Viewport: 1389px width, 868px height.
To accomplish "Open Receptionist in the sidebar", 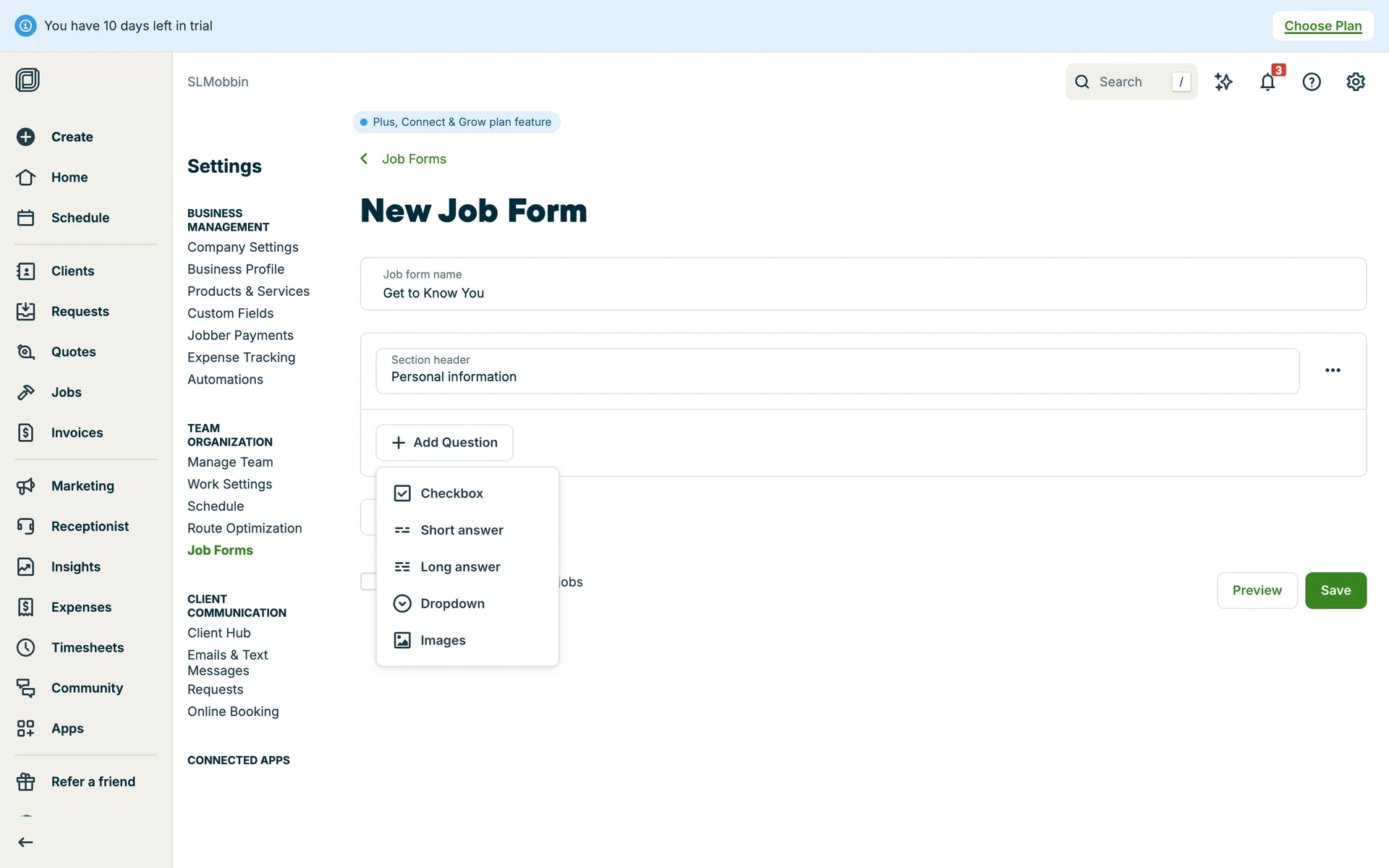I will 90,527.
